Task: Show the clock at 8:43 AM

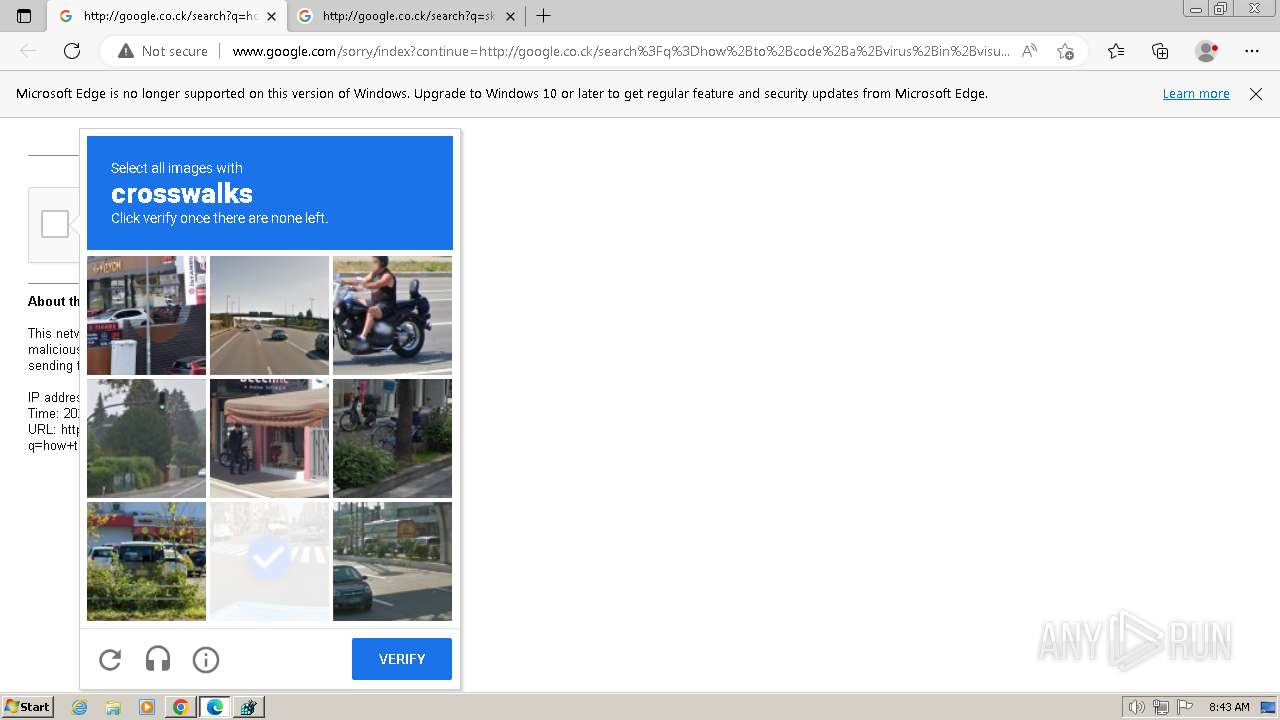Action: click(1229, 707)
